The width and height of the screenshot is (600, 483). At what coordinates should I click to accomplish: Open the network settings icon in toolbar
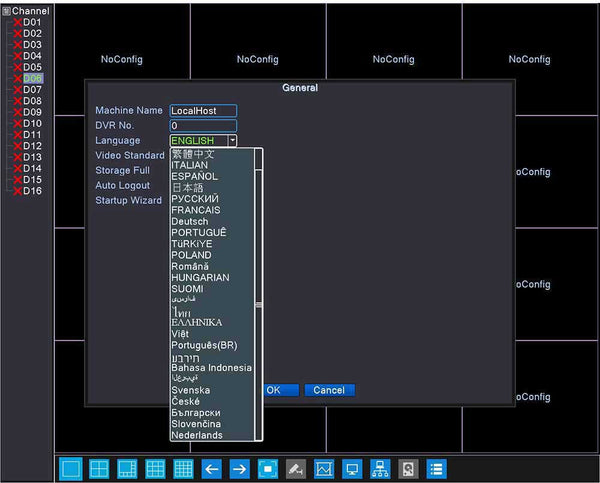pyautogui.click(x=380, y=468)
